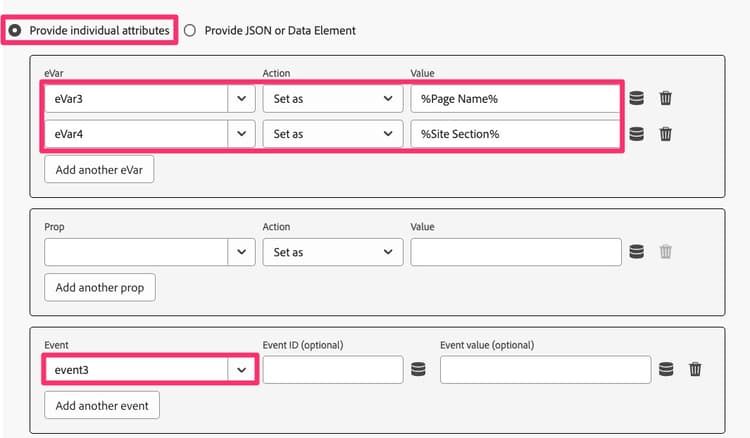Image resolution: width=750 pixels, height=438 pixels.
Task: Click Add another eVar button
Action: click(x=99, y=169)
